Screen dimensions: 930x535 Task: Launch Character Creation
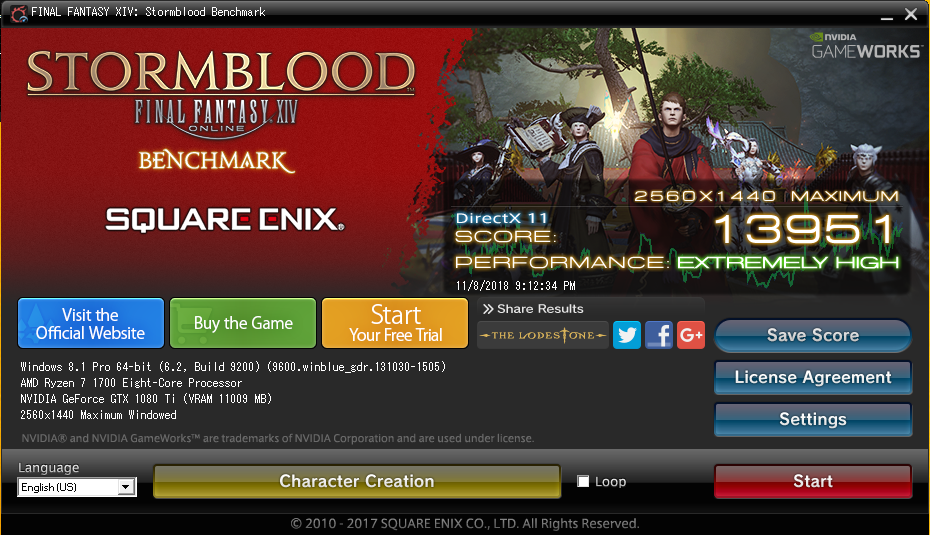(356, 481)
